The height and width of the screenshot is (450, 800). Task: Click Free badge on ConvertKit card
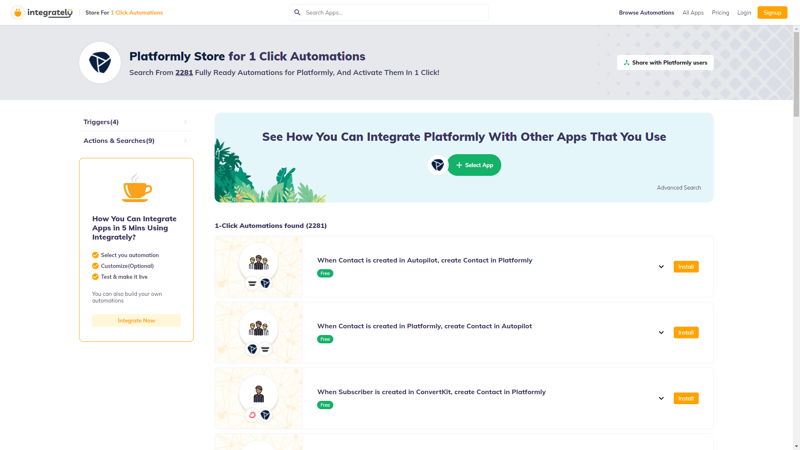325,405
